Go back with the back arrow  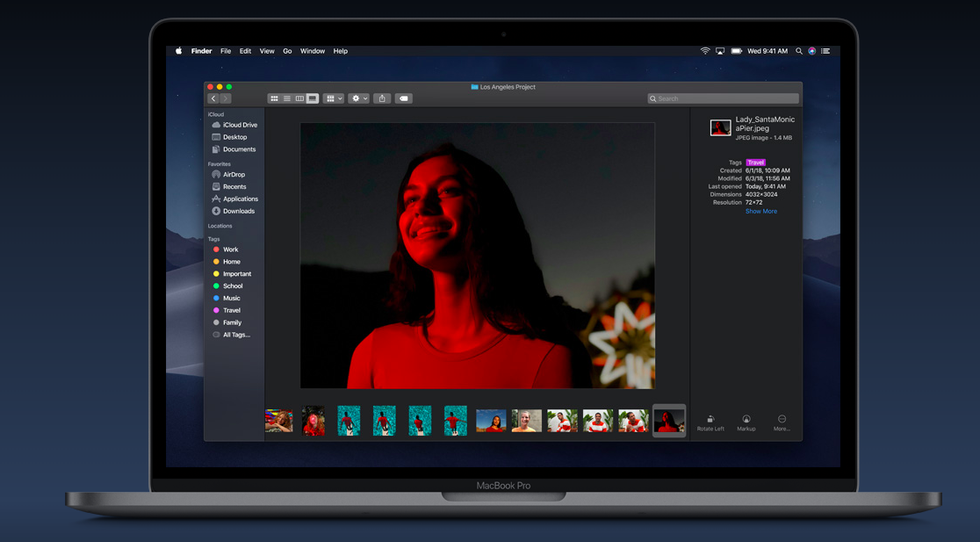coord(213,99)
